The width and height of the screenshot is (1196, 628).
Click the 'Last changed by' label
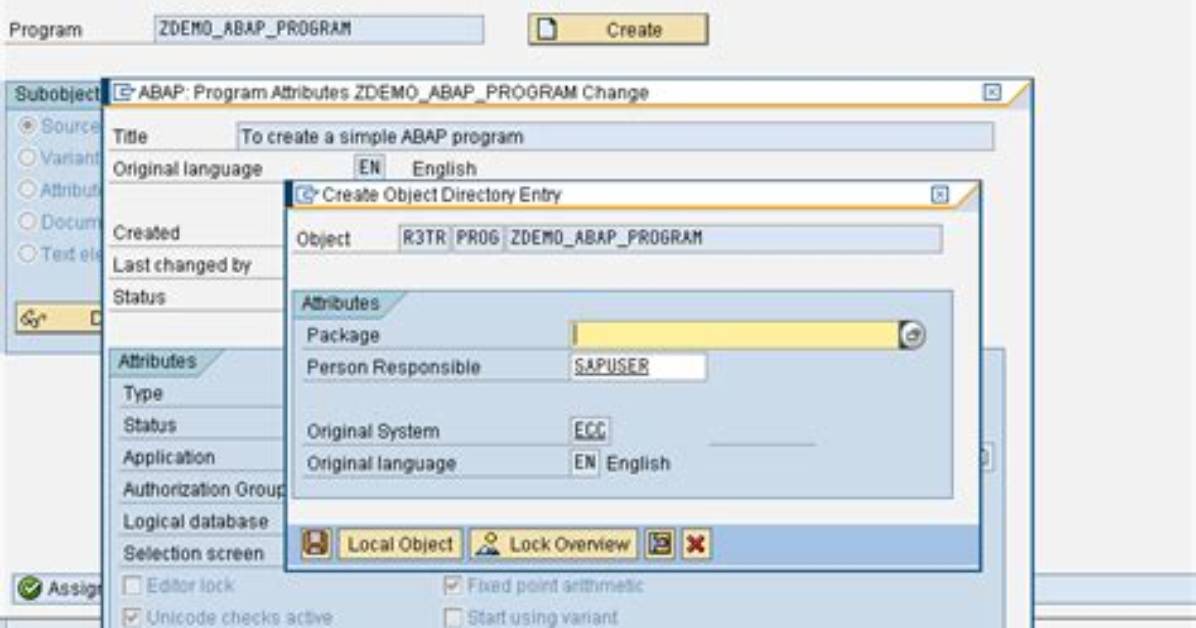(182, 265)
